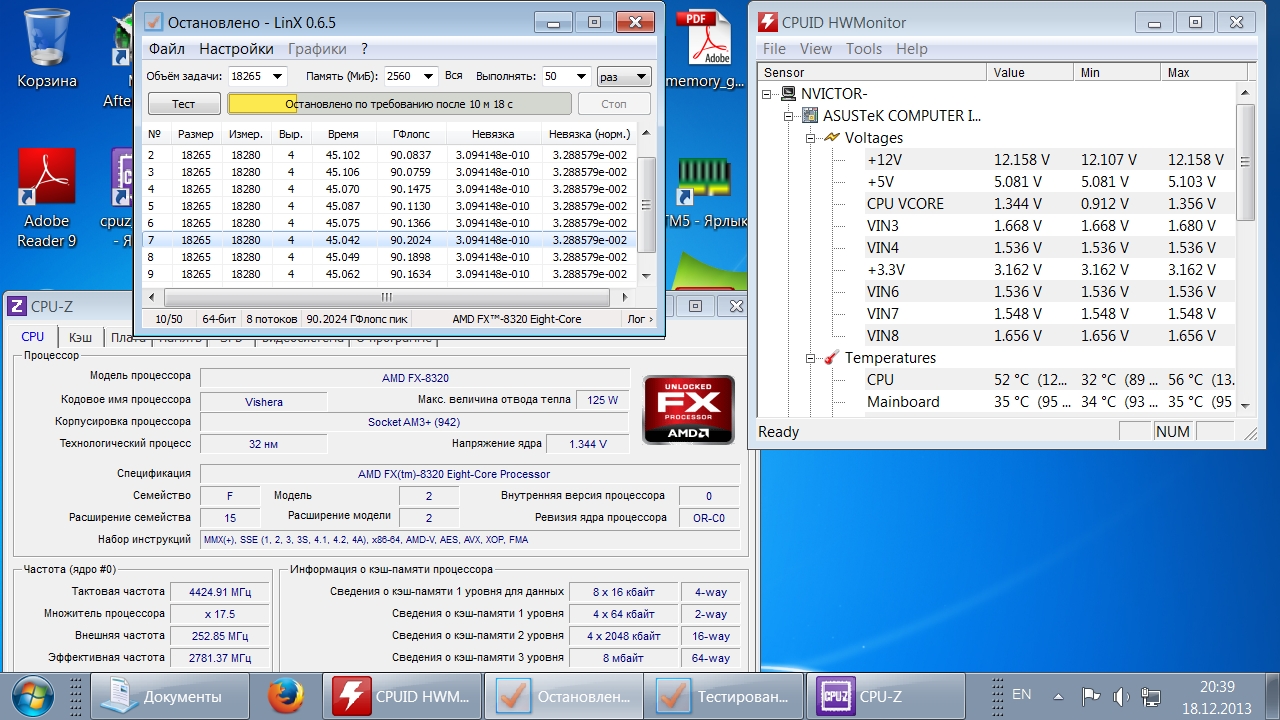Click the HWMonitor vertical scrollbar thumb
Screen dimensions: 1280x720
point(1246,162)
